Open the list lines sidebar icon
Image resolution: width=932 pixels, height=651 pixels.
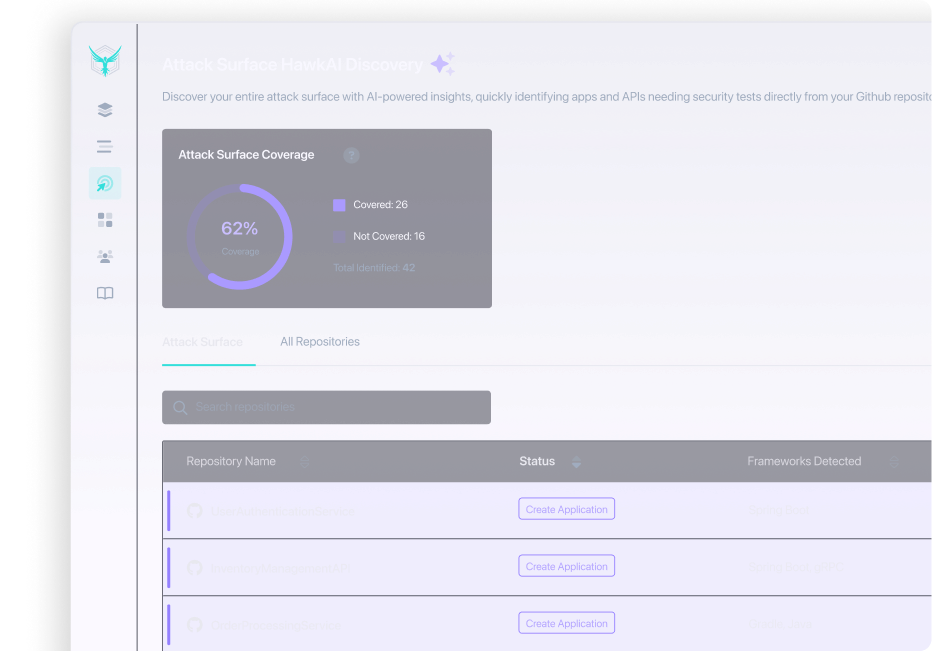pos(105,146)
